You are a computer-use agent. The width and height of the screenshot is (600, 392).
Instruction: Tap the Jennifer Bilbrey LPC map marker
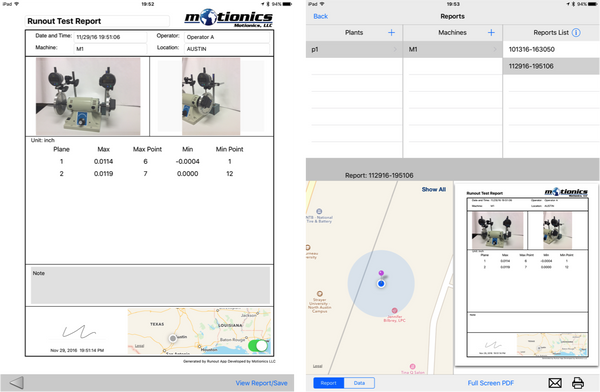coord(394,310)
